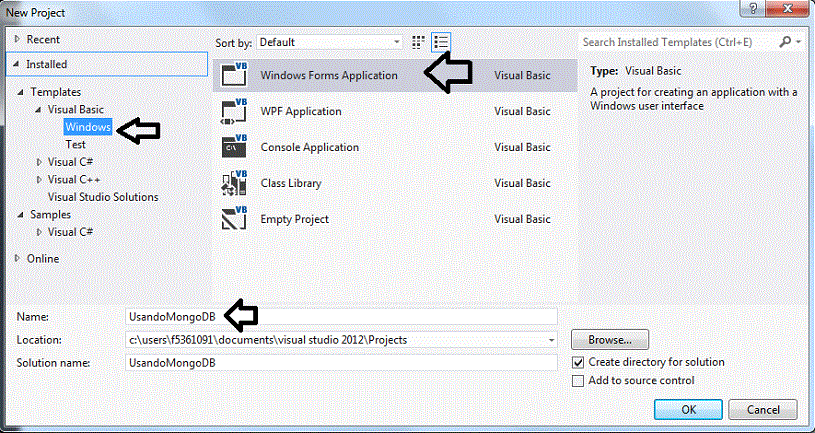Screen dimensions: 815x433
Task: Click the Console Application template icon
Action: pyautogui.click(x=234, y=147)
